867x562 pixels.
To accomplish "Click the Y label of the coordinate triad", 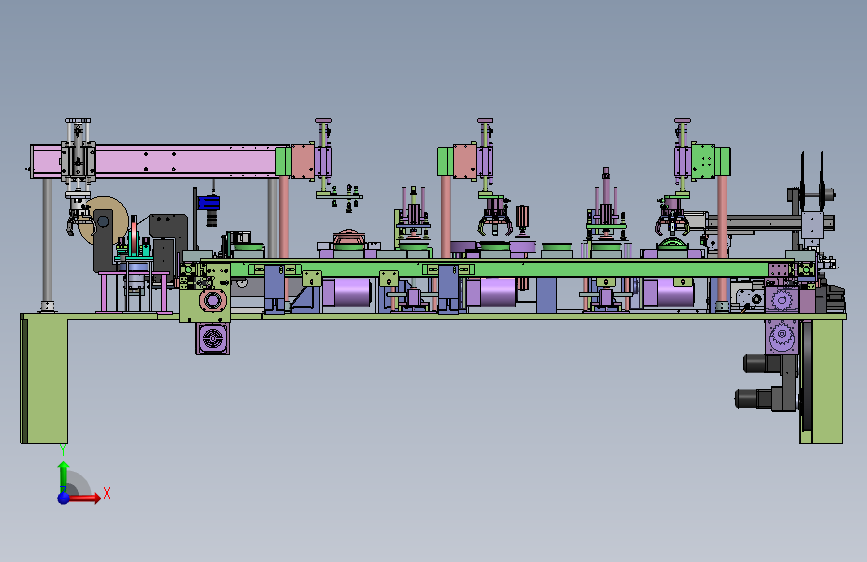I will click(x=63, y=450).
